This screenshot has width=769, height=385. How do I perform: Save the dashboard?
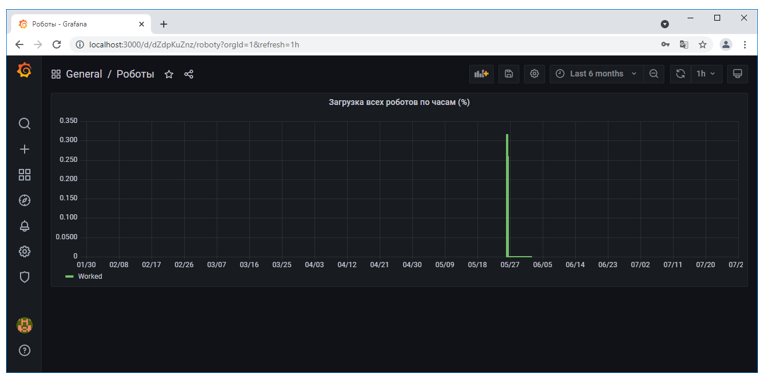pyautogui.click(x=509, y=74)
